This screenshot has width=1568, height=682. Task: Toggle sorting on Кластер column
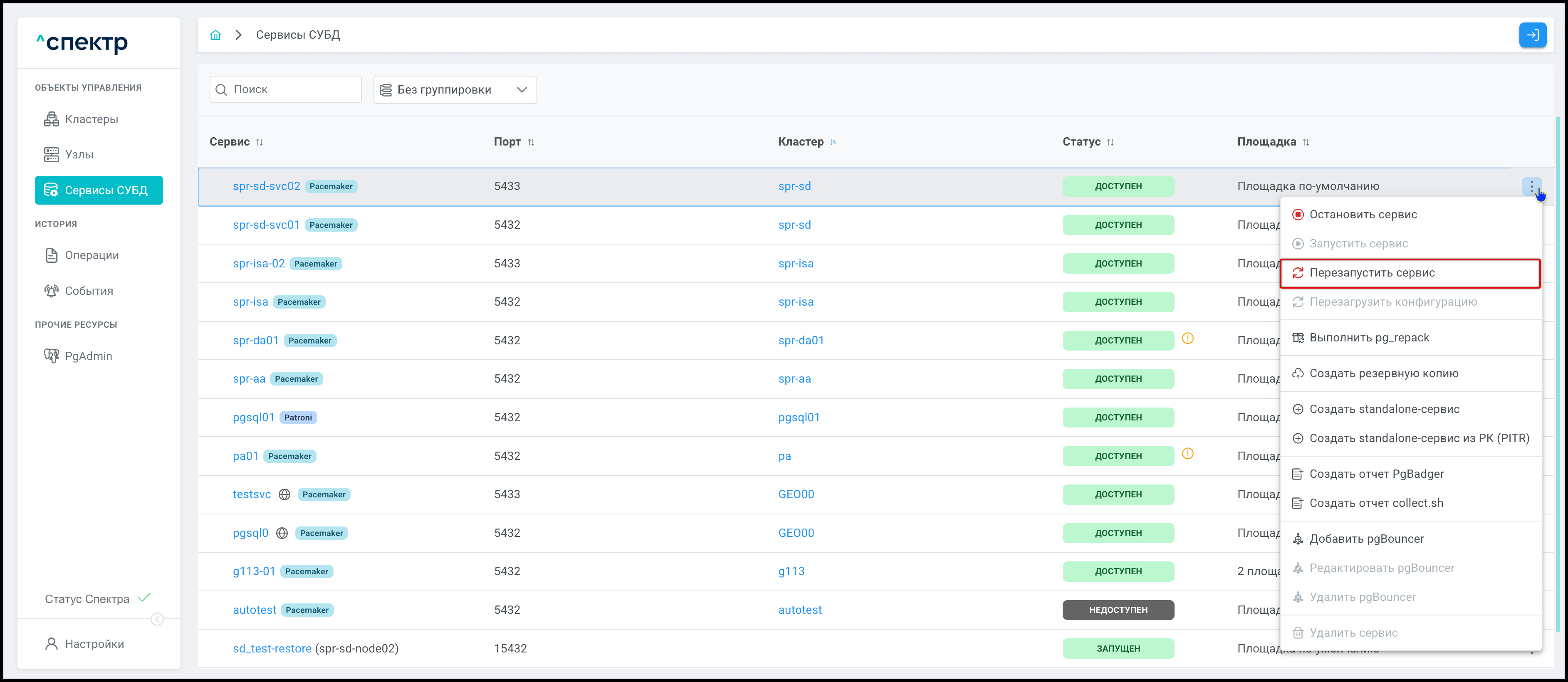[x=833, y=142]
